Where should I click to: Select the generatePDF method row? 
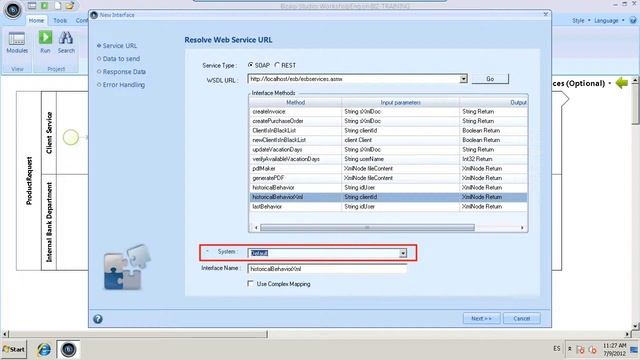tap(388, 178)
